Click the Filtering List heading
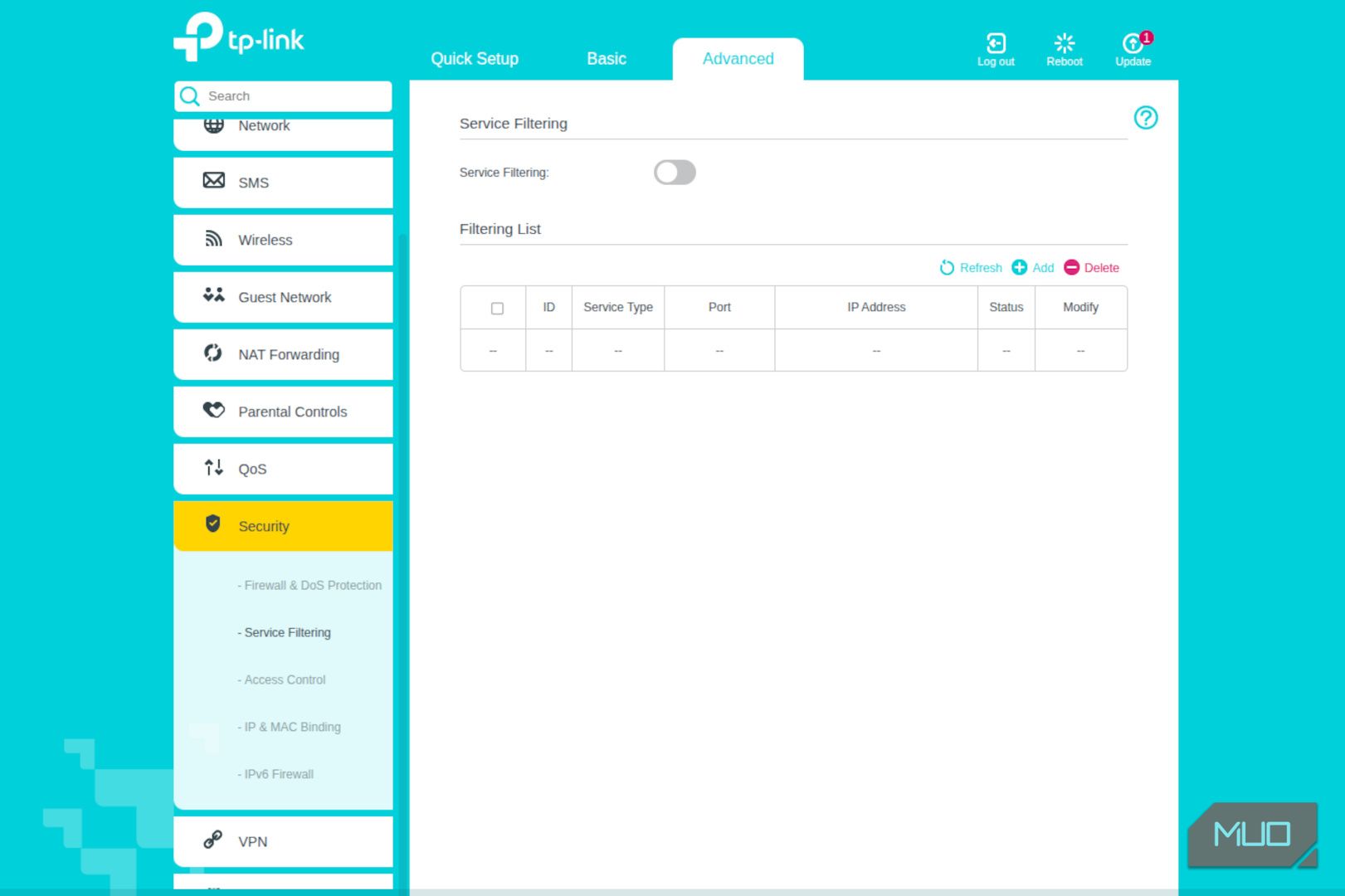 click(500, 229)
